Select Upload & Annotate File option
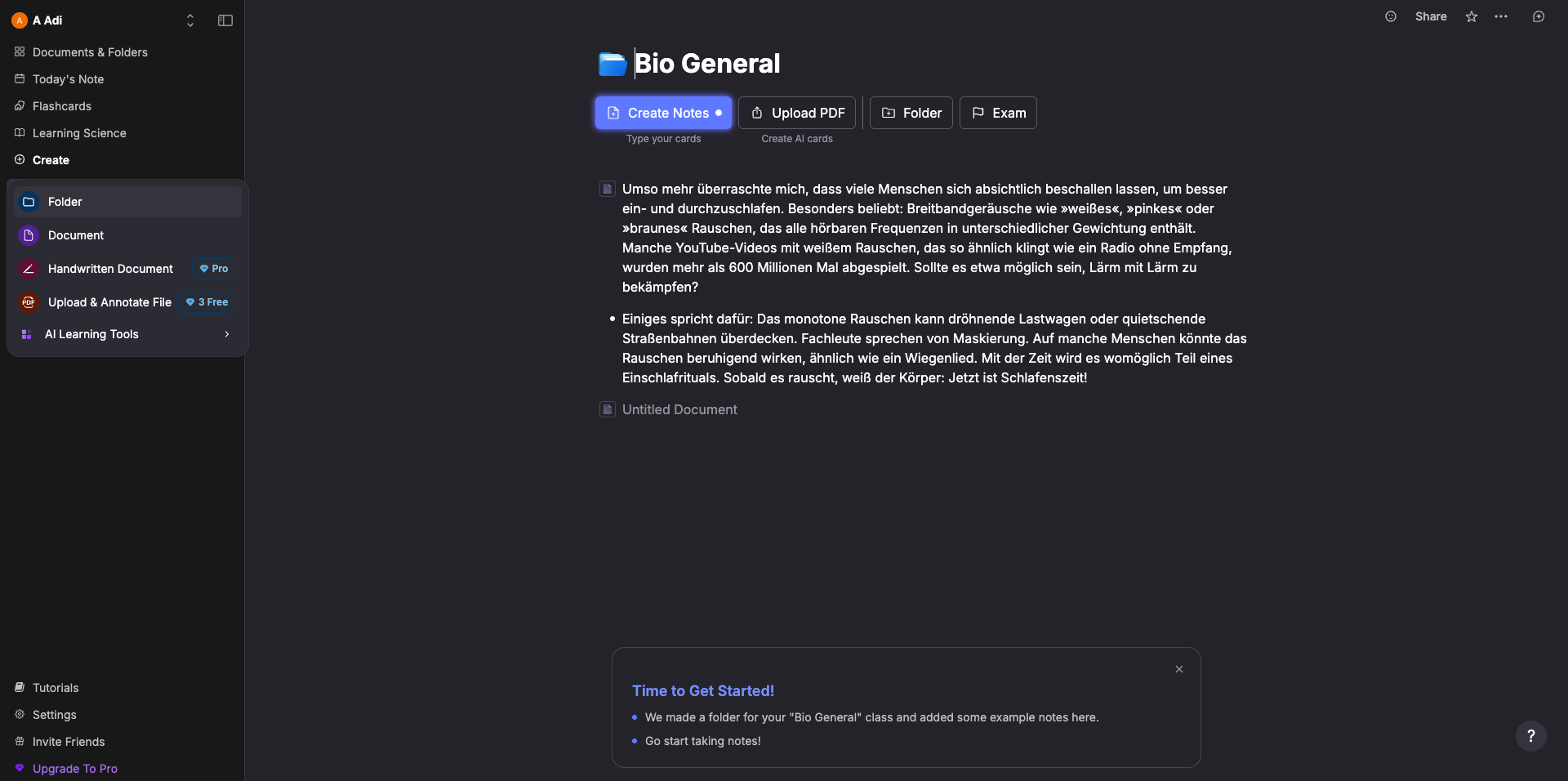Screen dimensions: 1568x781 tap(109, 302)
